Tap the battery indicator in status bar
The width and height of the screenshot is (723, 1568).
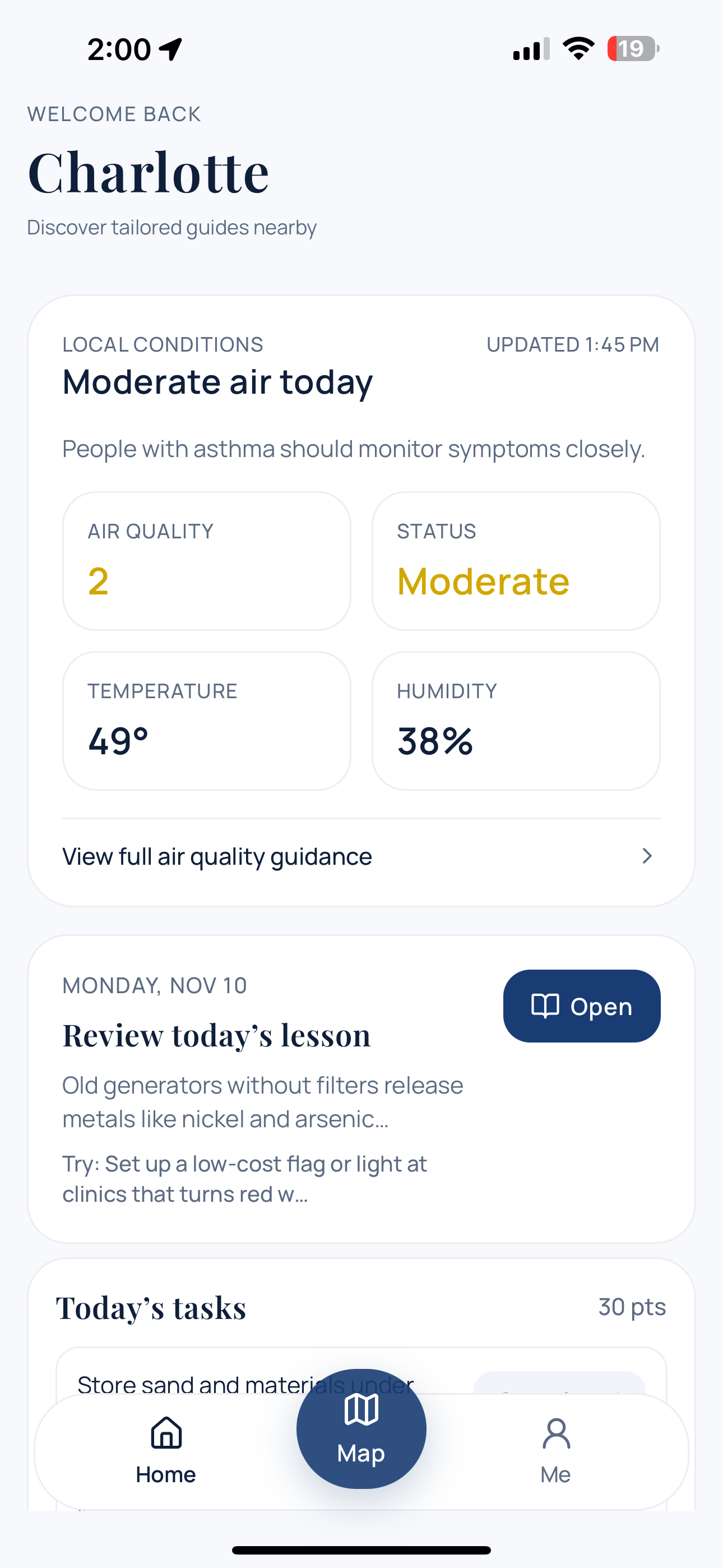pyautogui.click(x=632, y=49)
